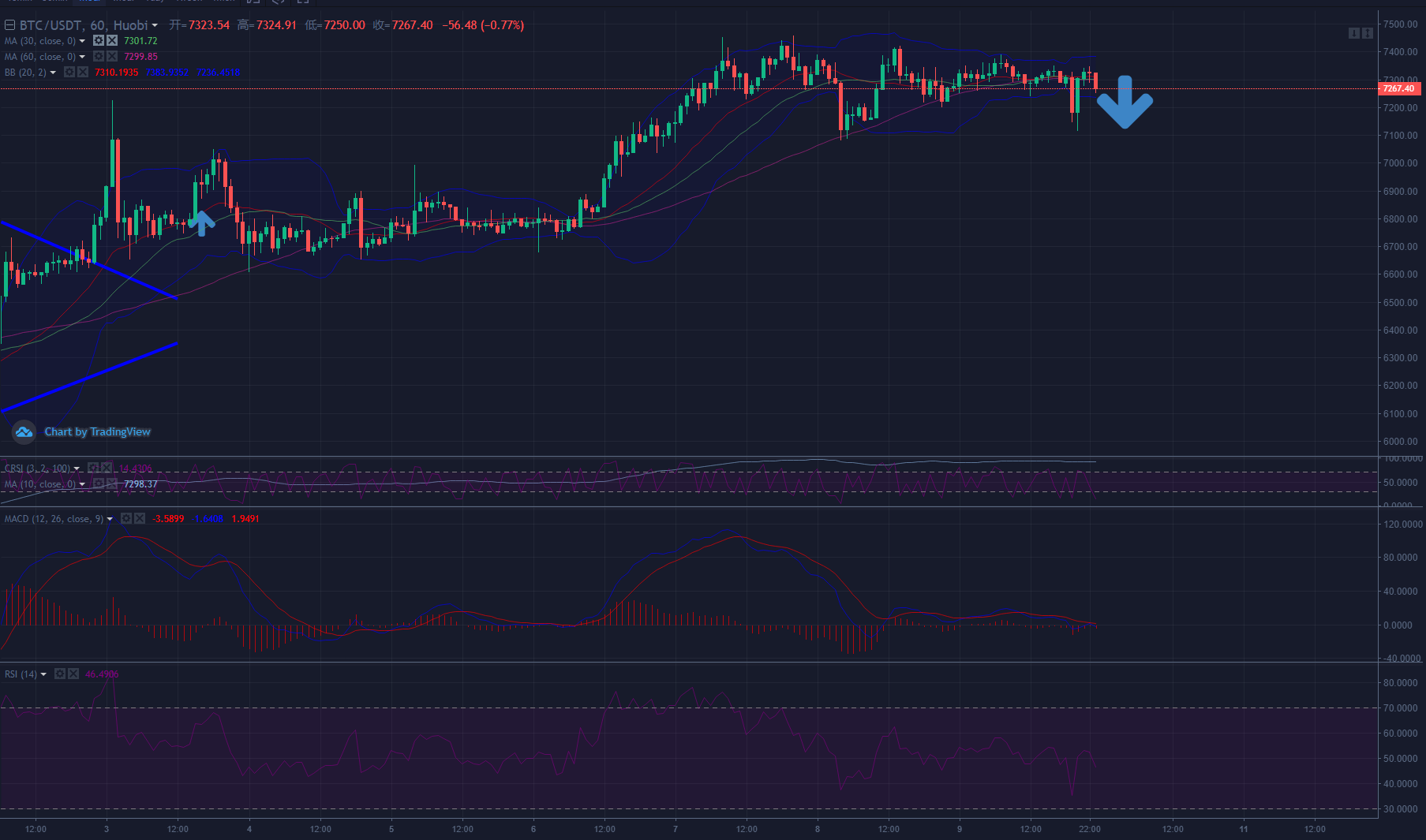Select the MA (30, close, 0) indicator label
Screen dimensions: 1426x840
tap(40, 41)
